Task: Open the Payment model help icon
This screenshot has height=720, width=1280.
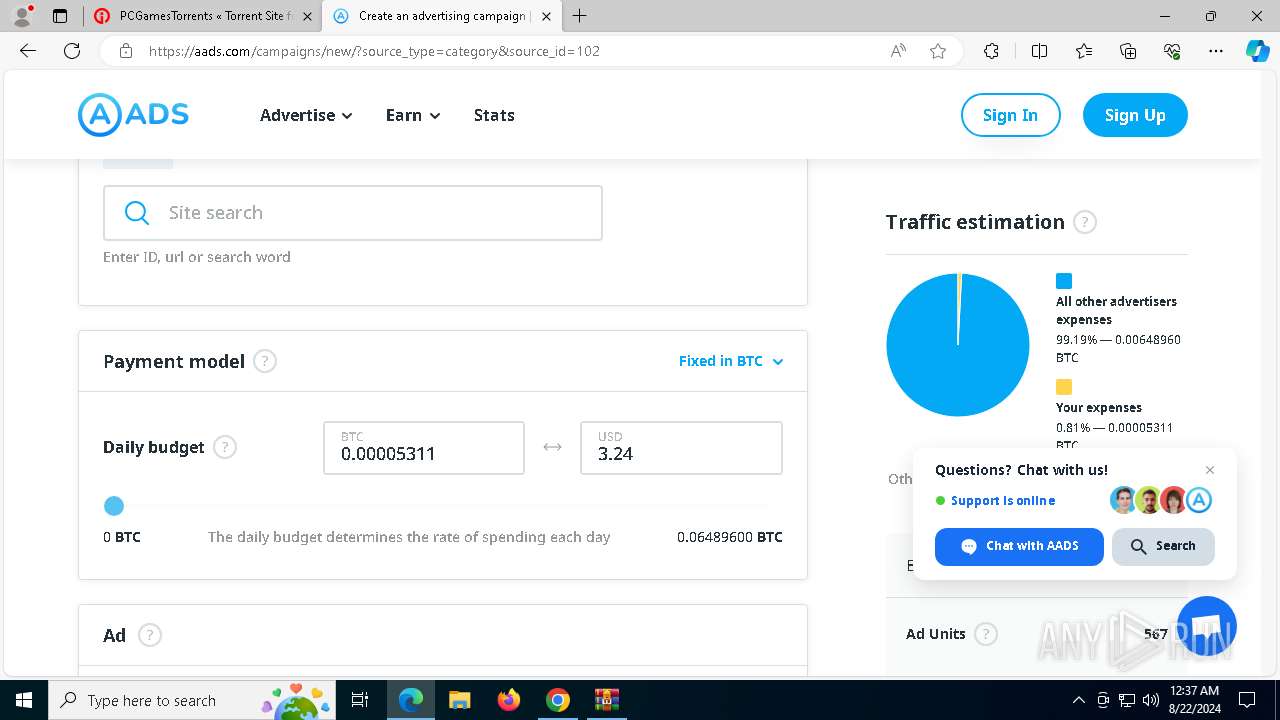Action: (265, 361)
